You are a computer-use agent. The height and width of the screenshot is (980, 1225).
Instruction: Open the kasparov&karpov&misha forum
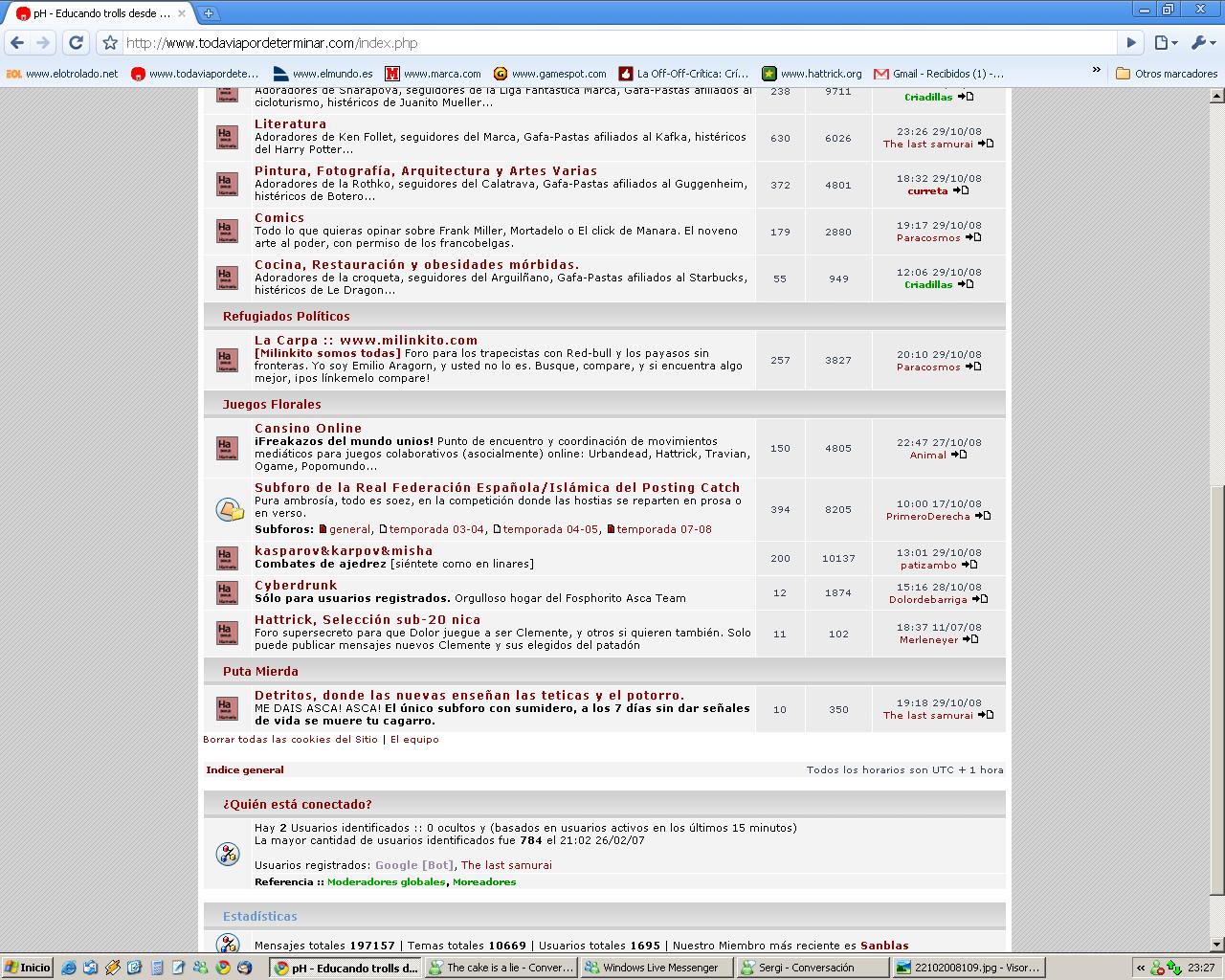(344, 550)
